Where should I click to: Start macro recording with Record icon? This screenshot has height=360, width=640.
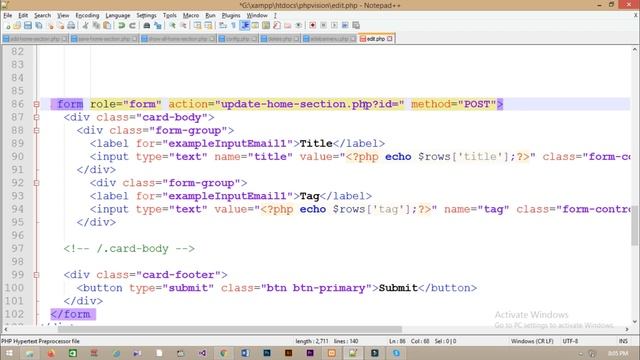[x=312, y=26]
